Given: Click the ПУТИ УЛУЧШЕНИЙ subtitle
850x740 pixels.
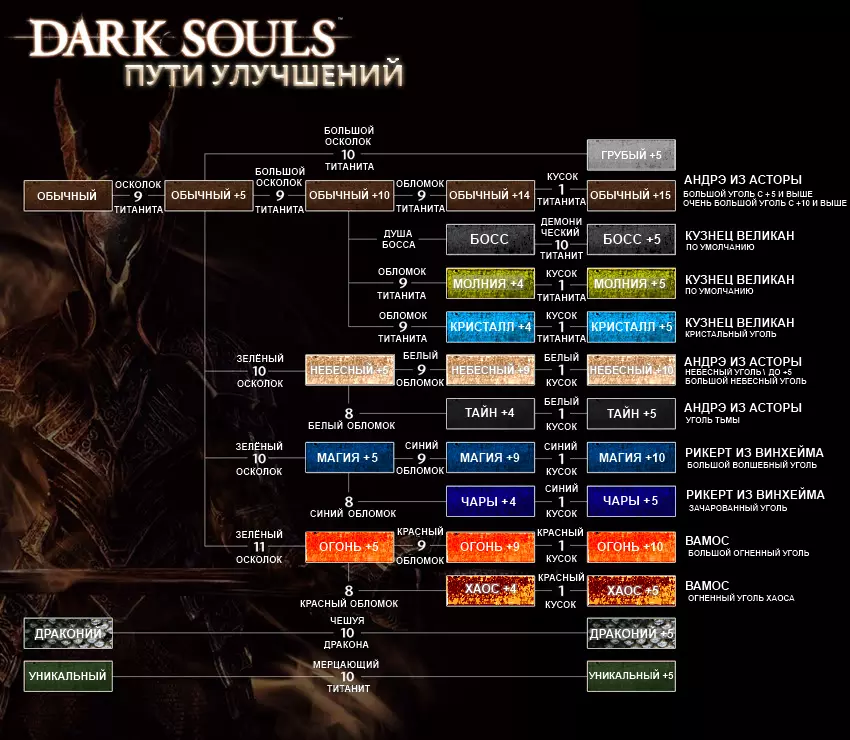Looking at the screenshot, I should coord(264,74).
